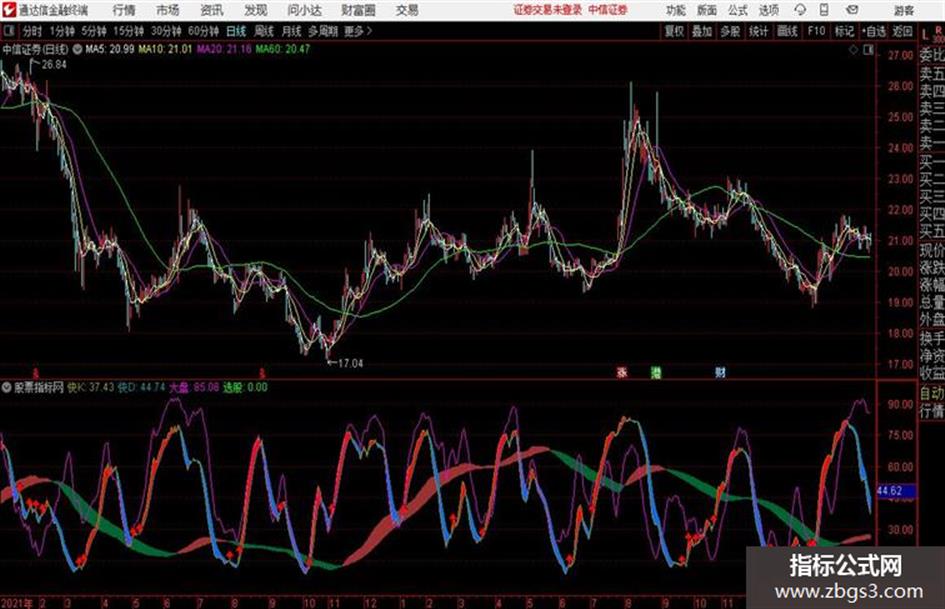Click the 统计 statistics toolbar button
This screenshot has width=945, height=609.
click(x=758, y=31)
